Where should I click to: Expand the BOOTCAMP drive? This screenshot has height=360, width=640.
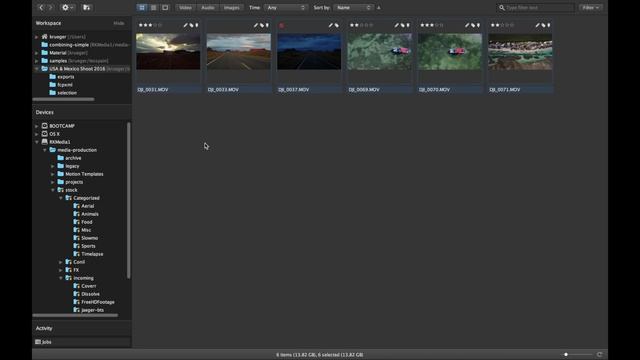[37, 126]
